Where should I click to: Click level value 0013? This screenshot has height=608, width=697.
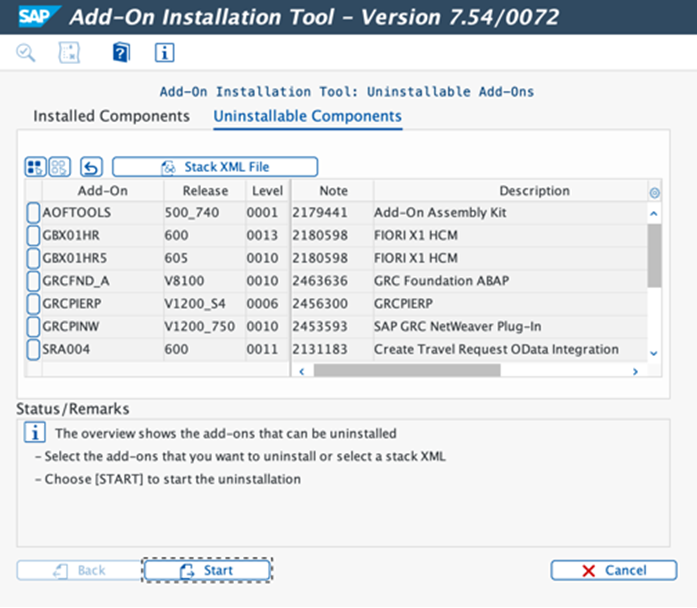(262, 235)
